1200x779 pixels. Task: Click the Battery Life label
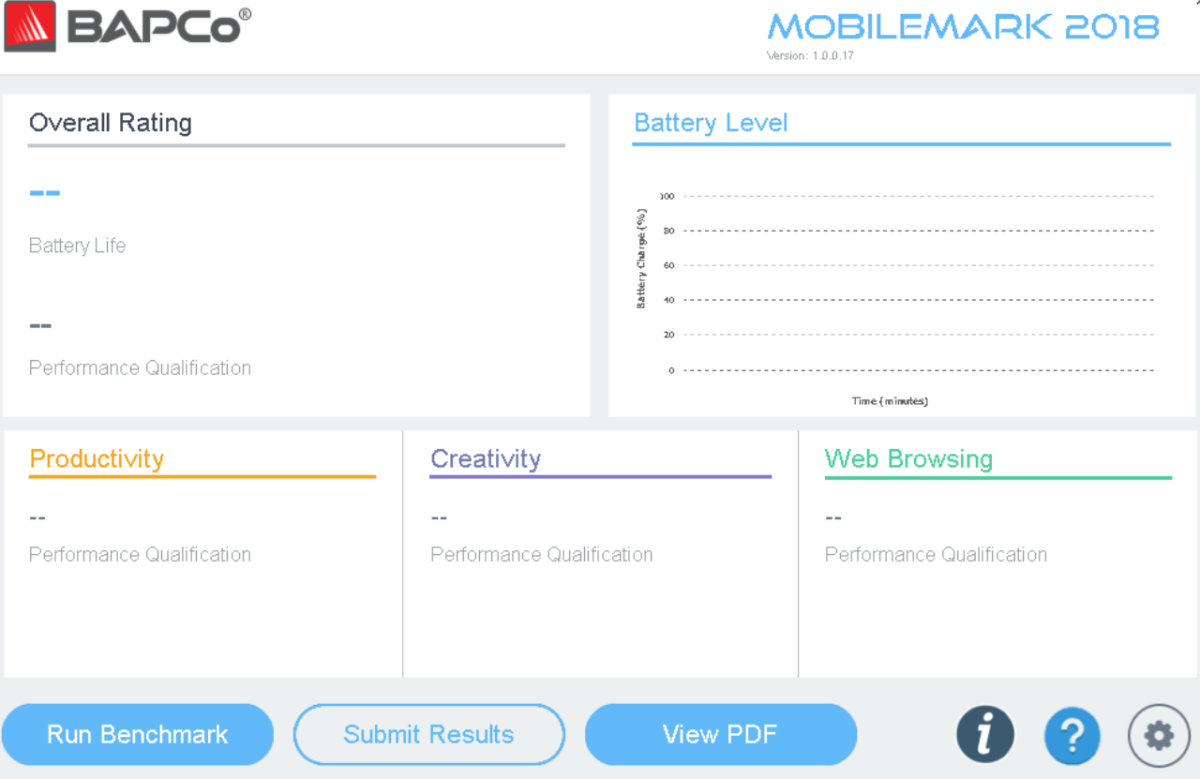coord(77,245)
